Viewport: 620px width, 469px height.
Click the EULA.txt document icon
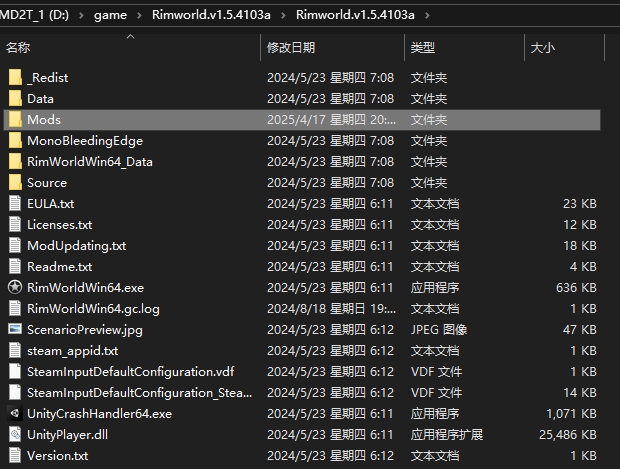click(15, 203)
